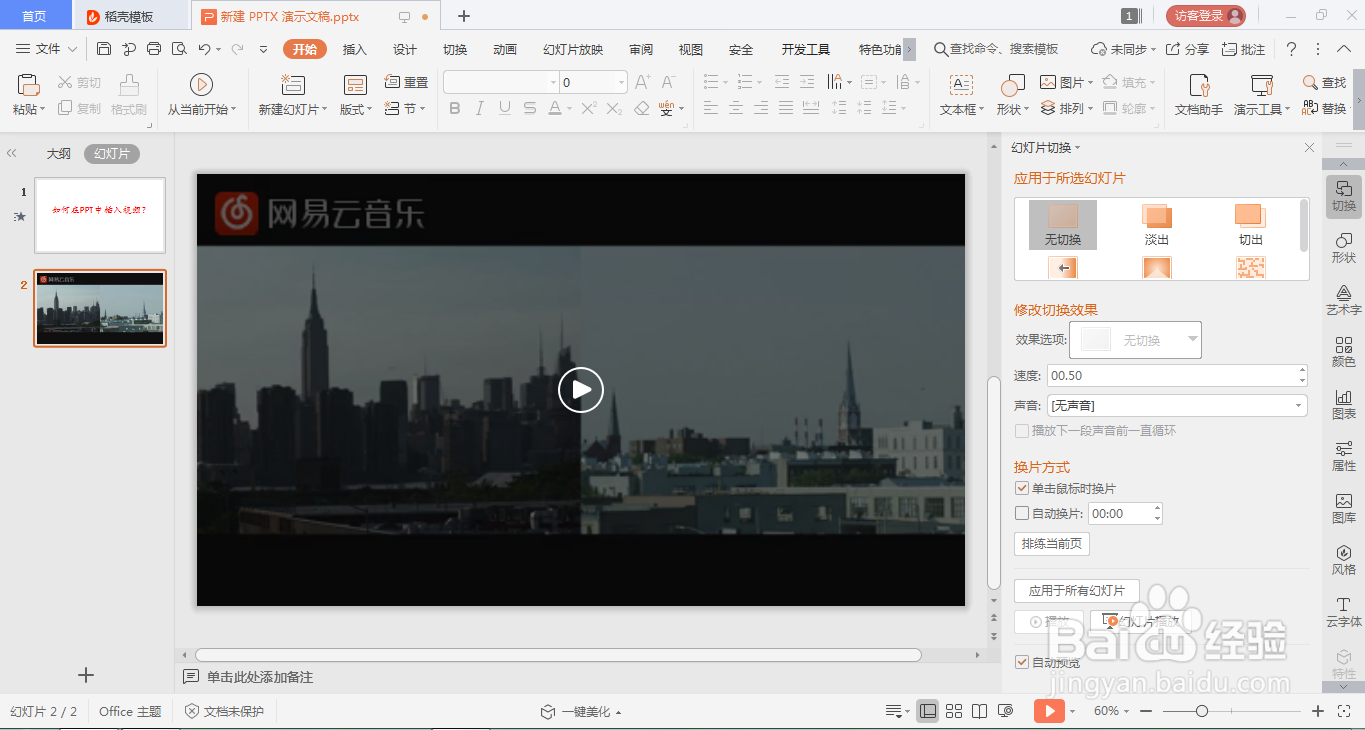1365x730 pixels.
Task: Play the video on the slide
Action: coord(581,390)
